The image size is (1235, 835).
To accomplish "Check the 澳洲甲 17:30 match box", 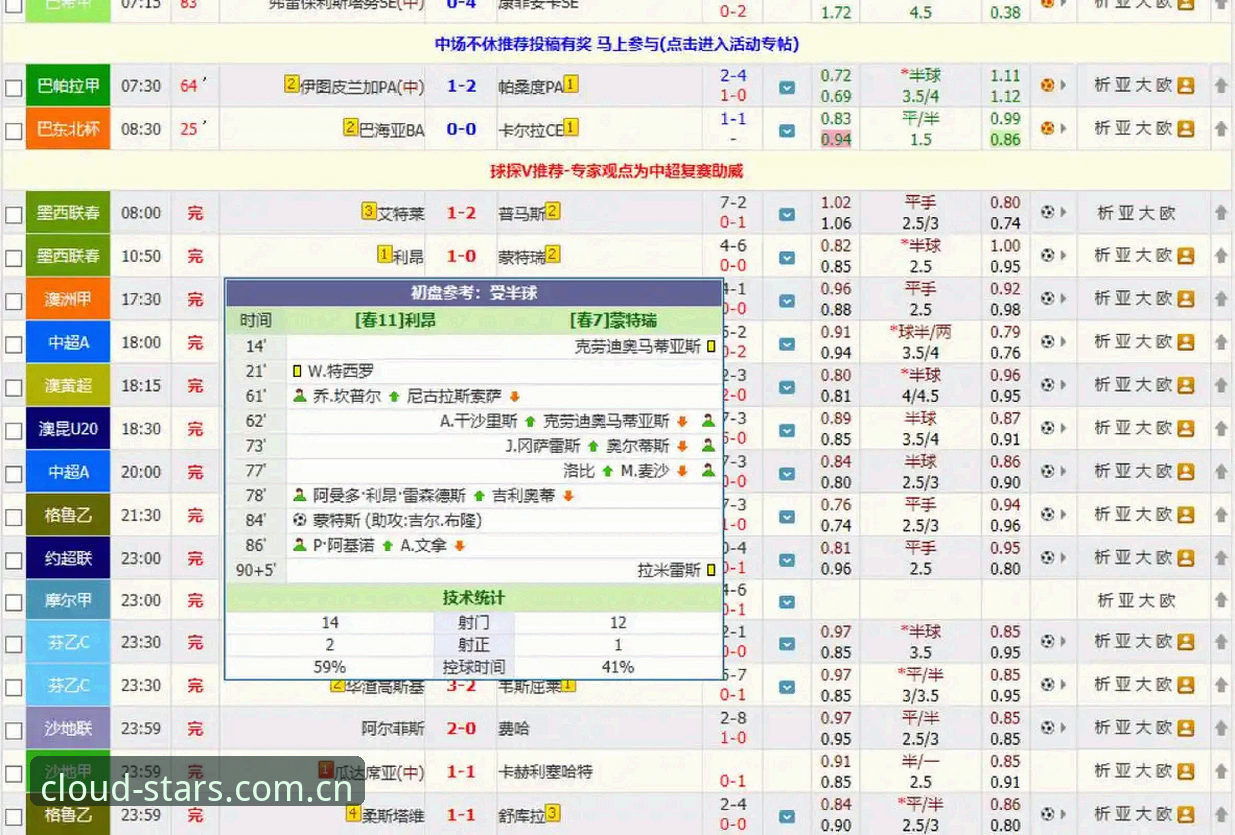I will tap(13, 301).
